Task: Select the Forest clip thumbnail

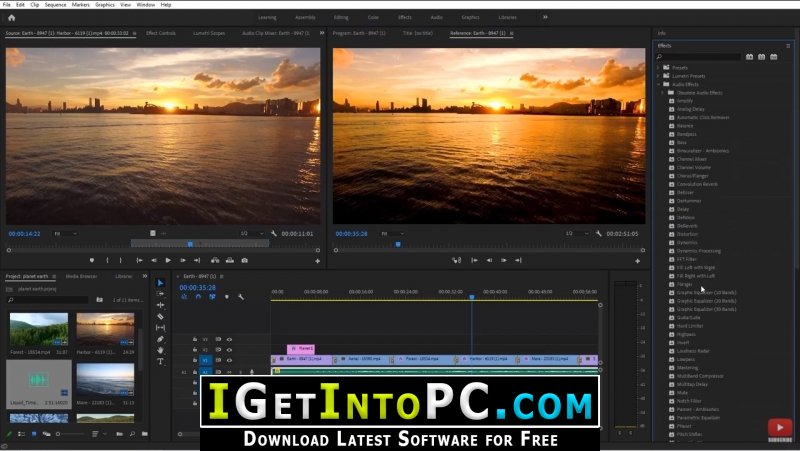Action: (x=39, y=330)
